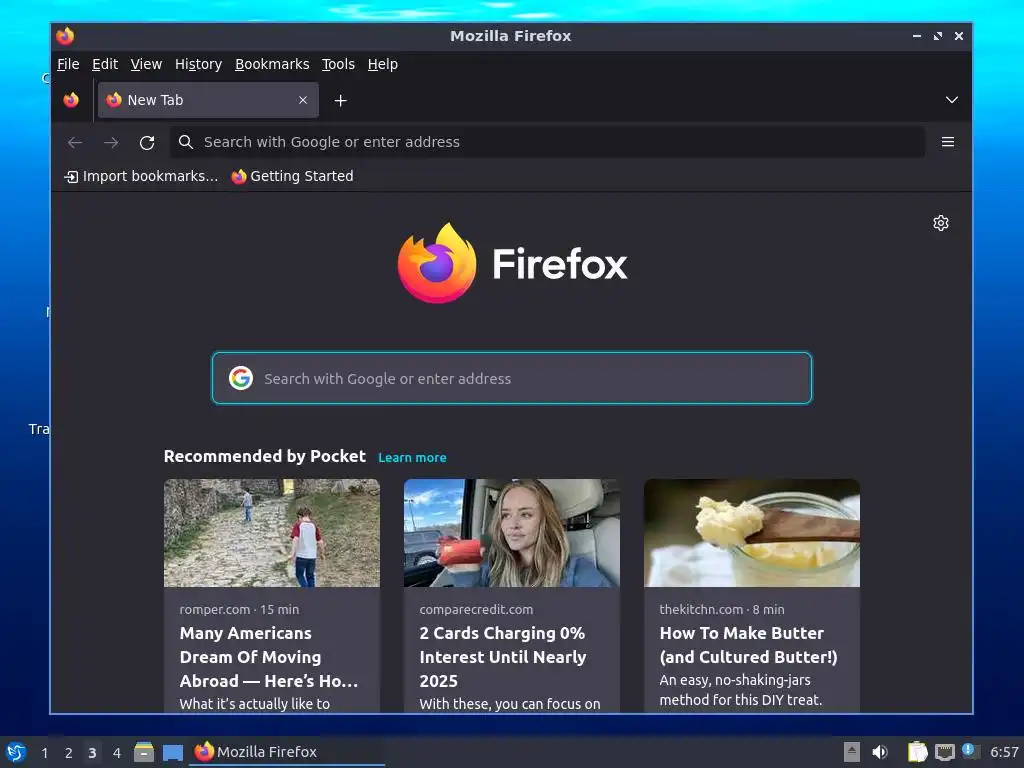Open Many Americans Dream Of Moving Abroad article

pyautogui.click(x=269, y=657)
